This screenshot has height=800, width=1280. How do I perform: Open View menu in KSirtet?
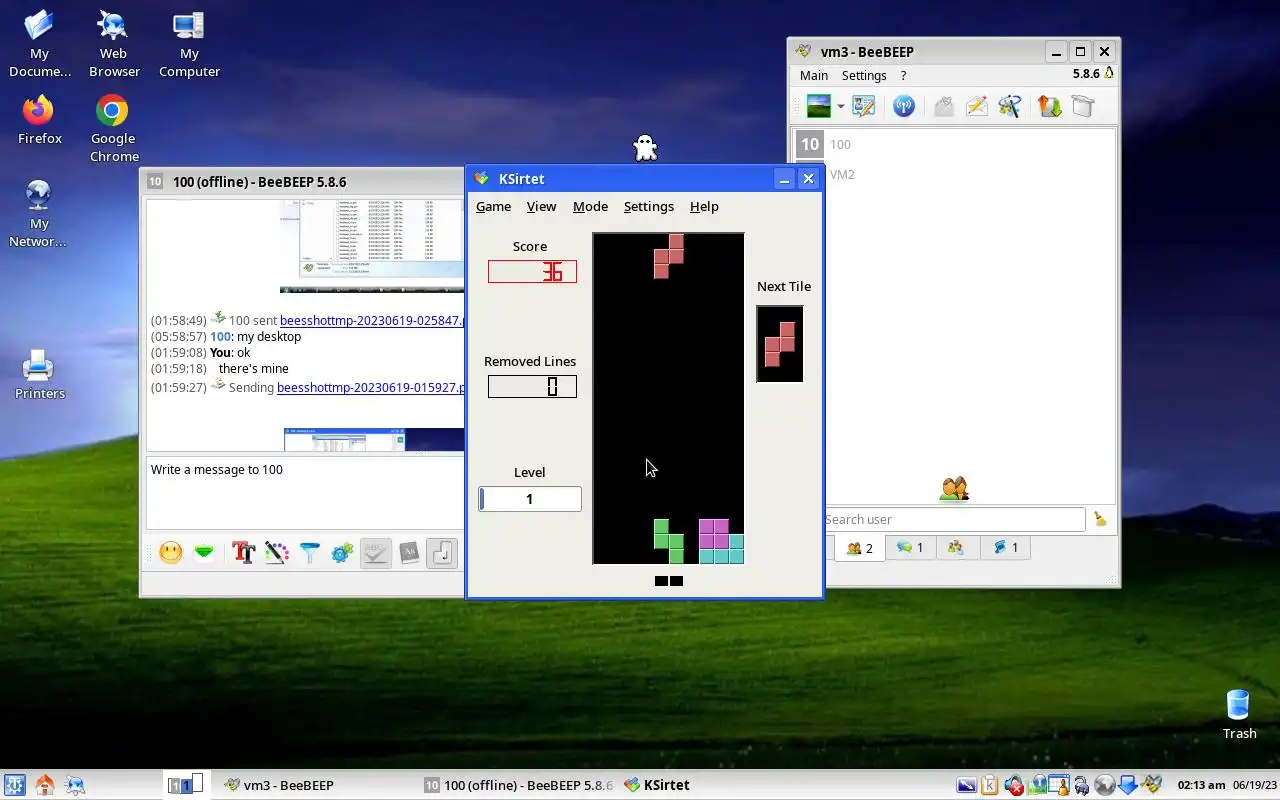pos(541,206)
